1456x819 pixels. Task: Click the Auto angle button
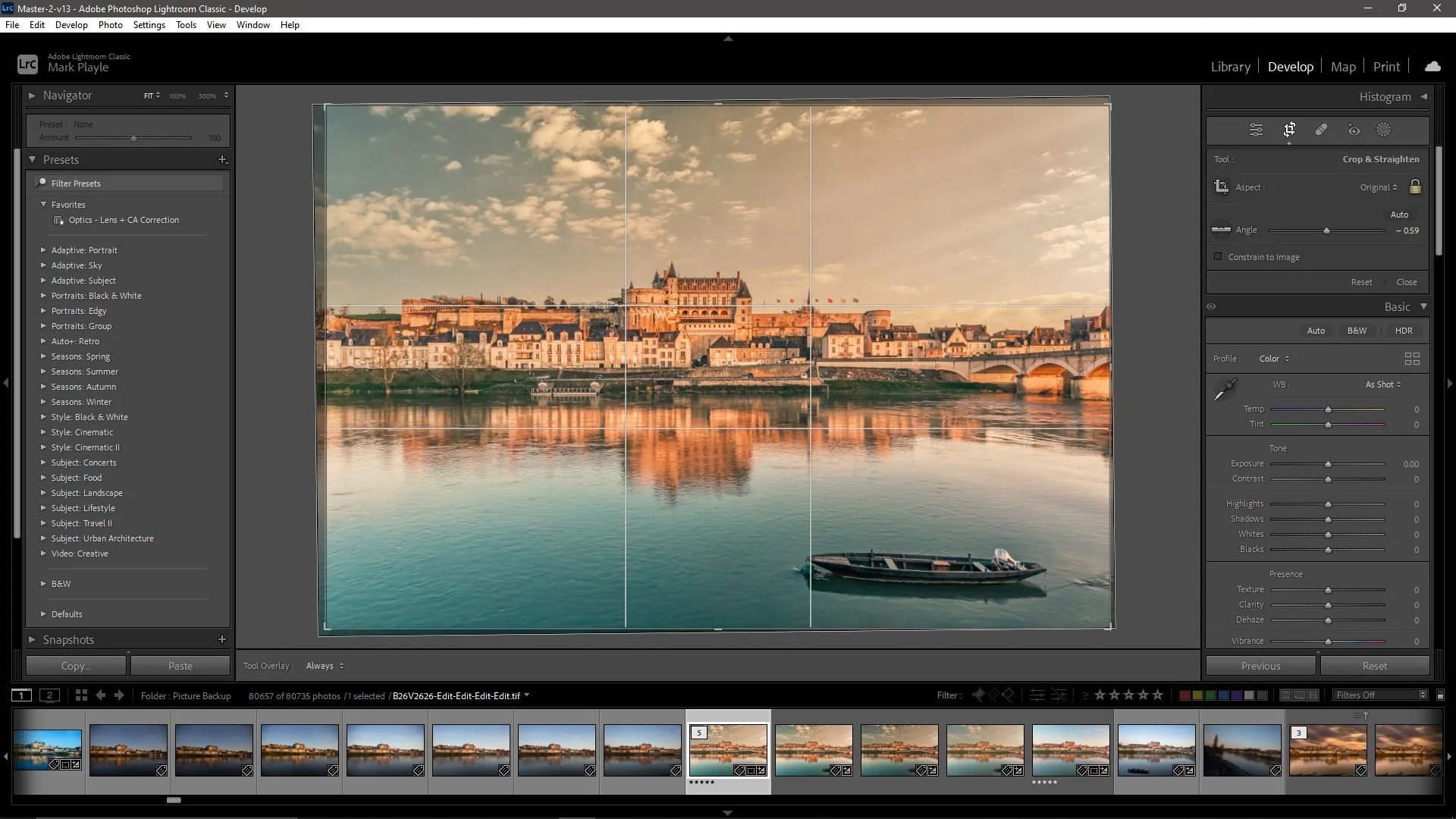tap(1399, 215)
